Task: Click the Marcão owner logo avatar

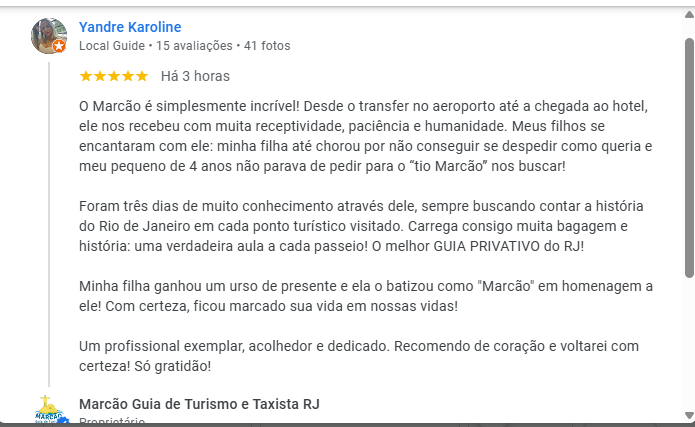Action: point(48,410)
